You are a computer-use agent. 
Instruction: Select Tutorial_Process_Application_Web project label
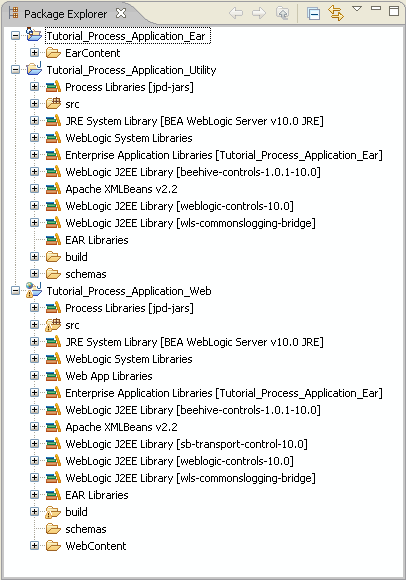click(x=129, y=291)
